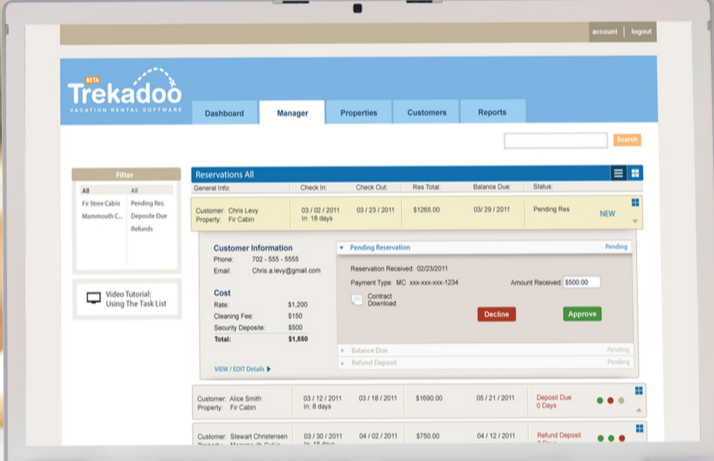Image resolution: width=714 pixels, height=461 pixels.
Task: Click the Trekadoo logo
Action: pyautogui.click(x=125, y=91)
